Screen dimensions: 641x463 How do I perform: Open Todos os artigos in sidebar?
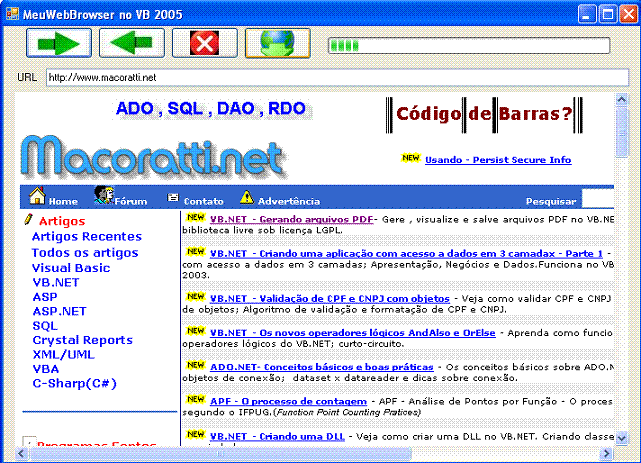tap(85, 253)
